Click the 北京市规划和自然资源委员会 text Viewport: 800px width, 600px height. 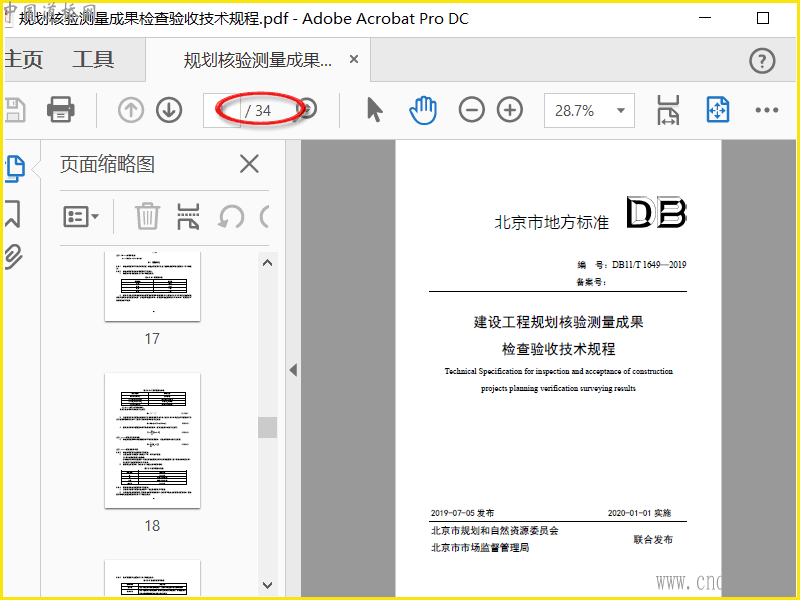click(495, 531)
